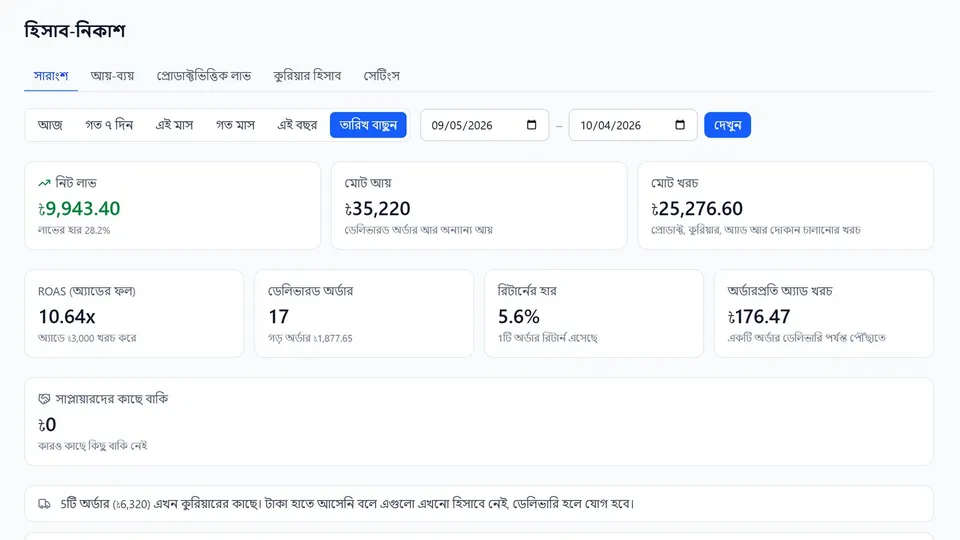
Task: Click the ডেলিভারড অর্ডার label
Action: coord(310,291)
